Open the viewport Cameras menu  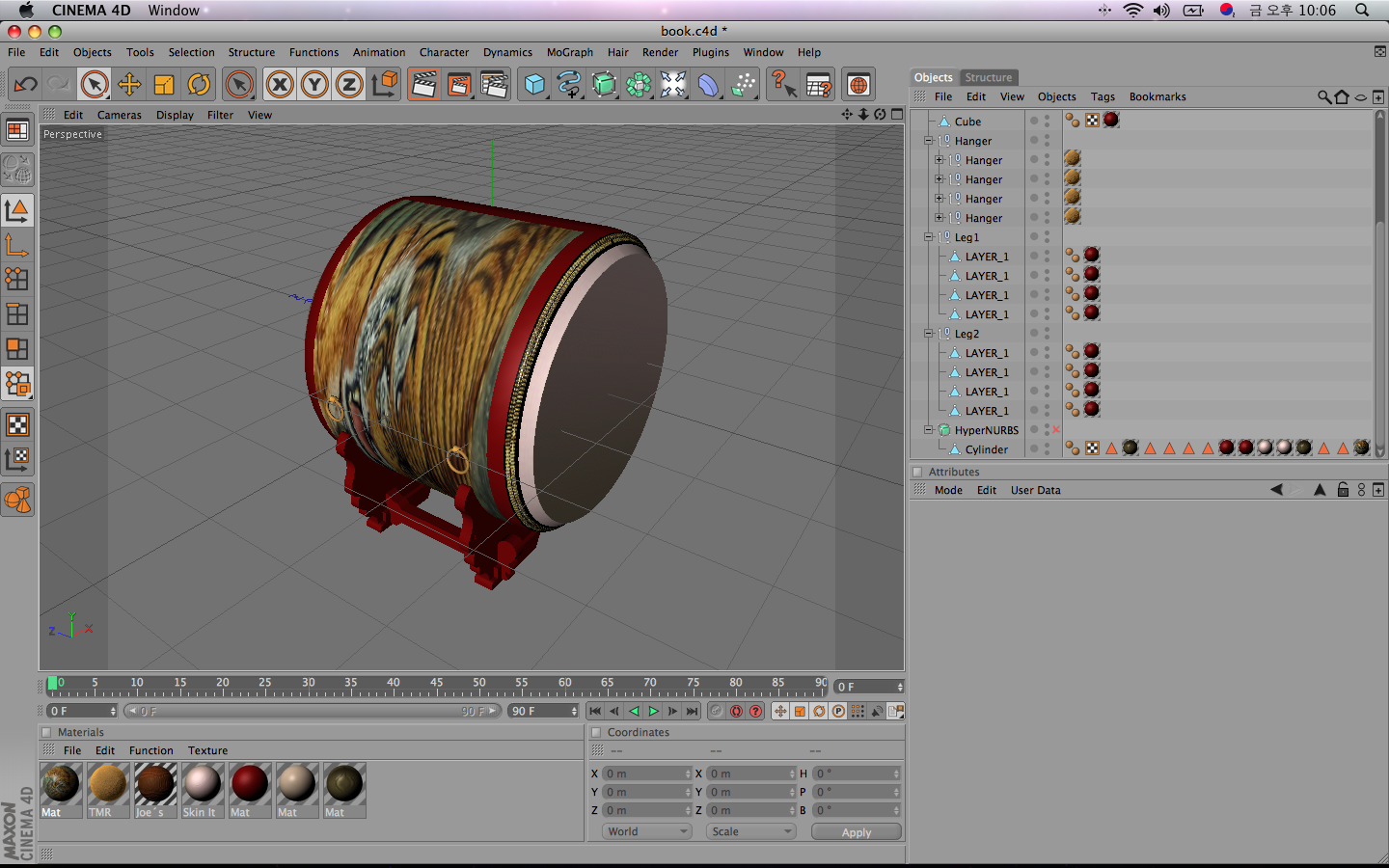pyautogui.click(x=120, y=115)
